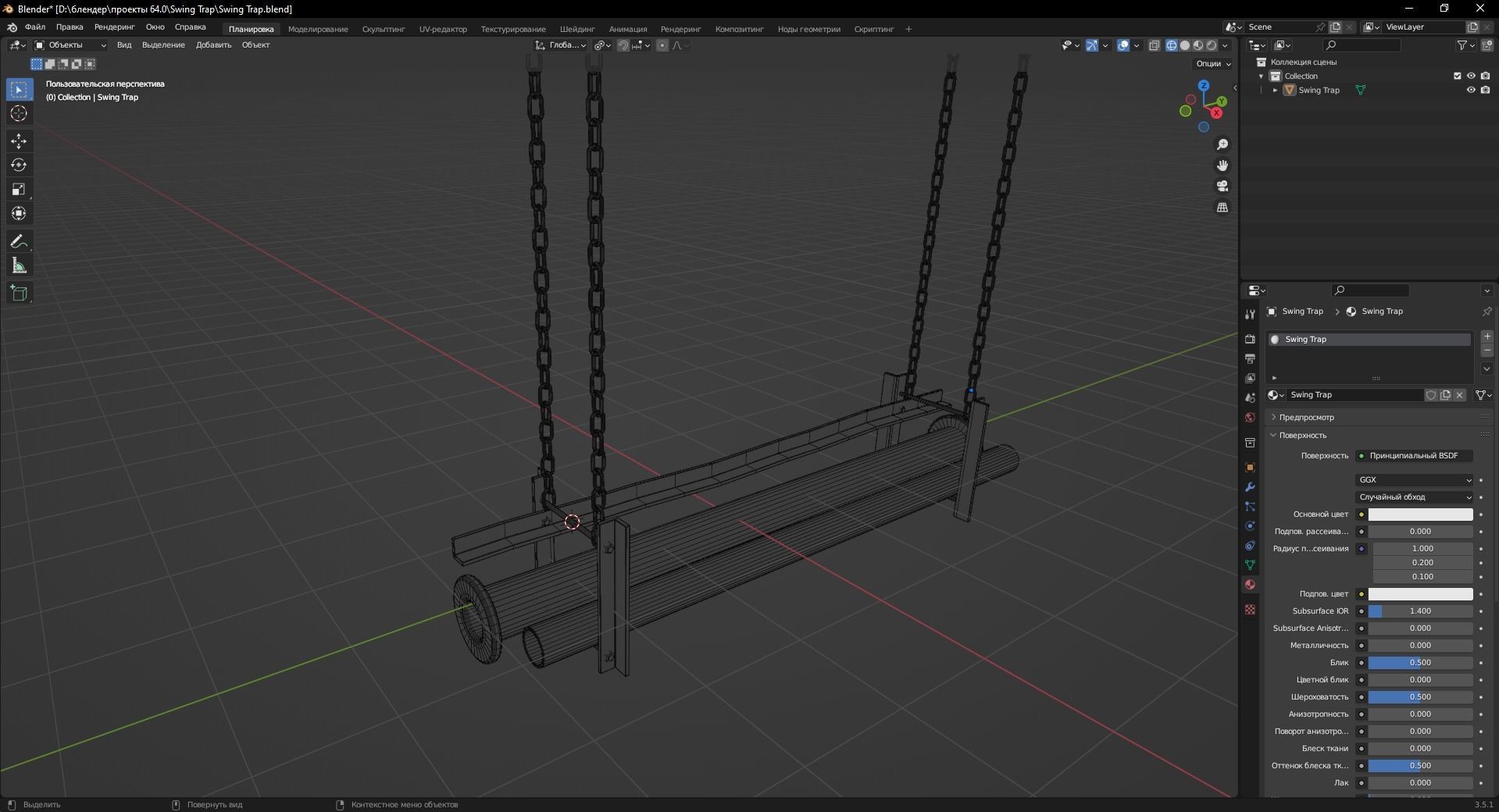Open the Output properties tab
The image size is (1499, 812).
[x=1250, y=358]
